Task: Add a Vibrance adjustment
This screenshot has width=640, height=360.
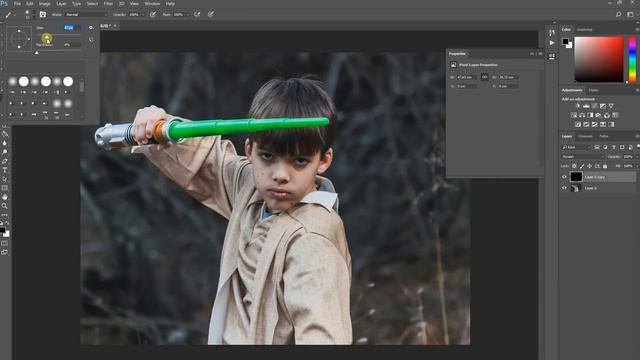Action: coord(611,106)
